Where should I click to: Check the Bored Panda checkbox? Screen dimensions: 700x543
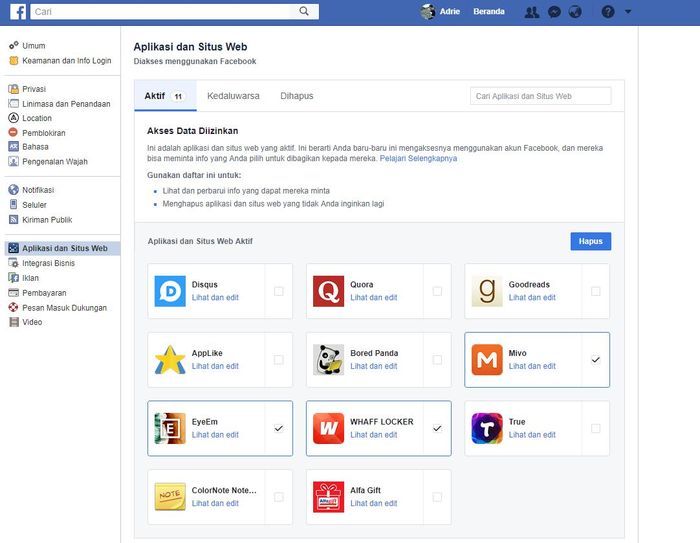click(x=437, y=359)
